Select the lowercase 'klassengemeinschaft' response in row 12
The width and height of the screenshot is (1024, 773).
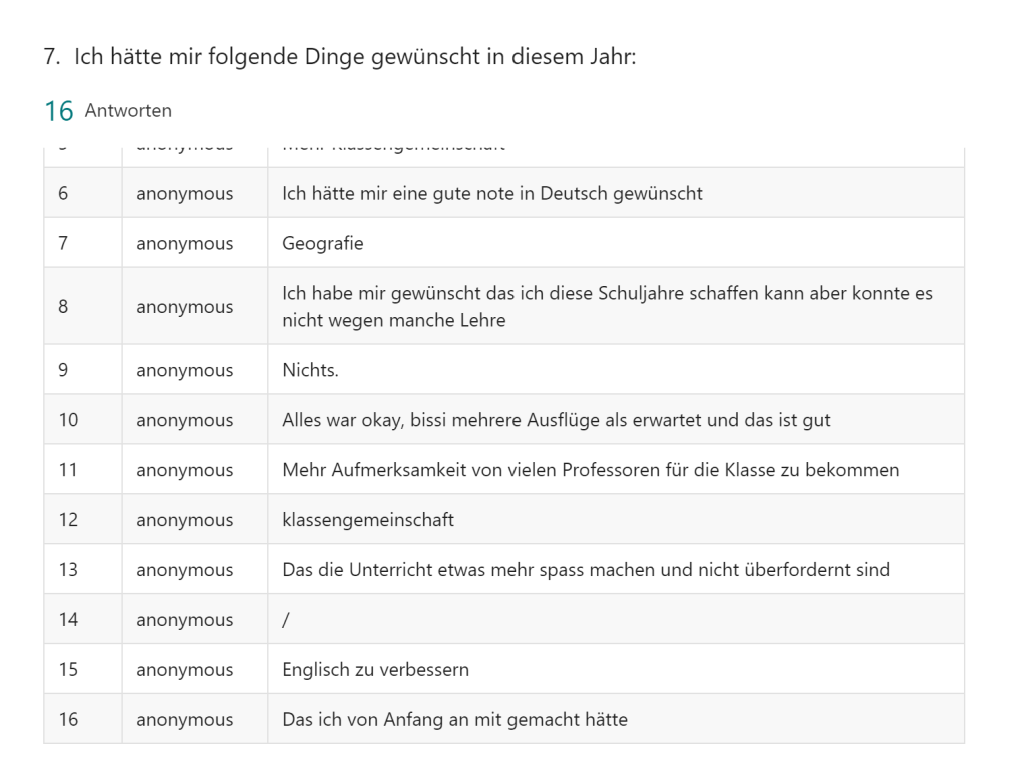(x=368, y=520)
